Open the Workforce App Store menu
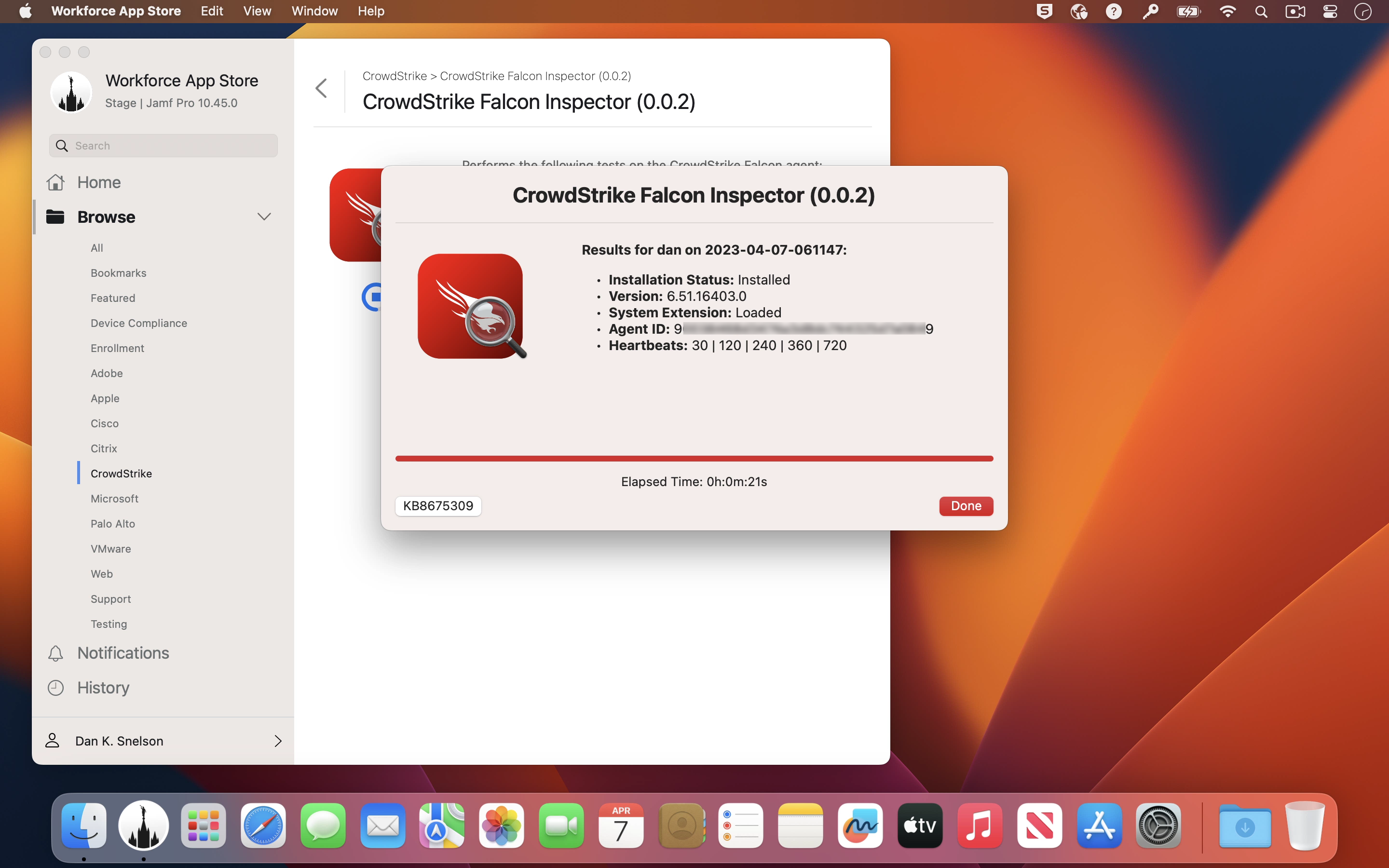Image resolution: width=1389 pixels, height=868 pixels. (x=116, y=11)
